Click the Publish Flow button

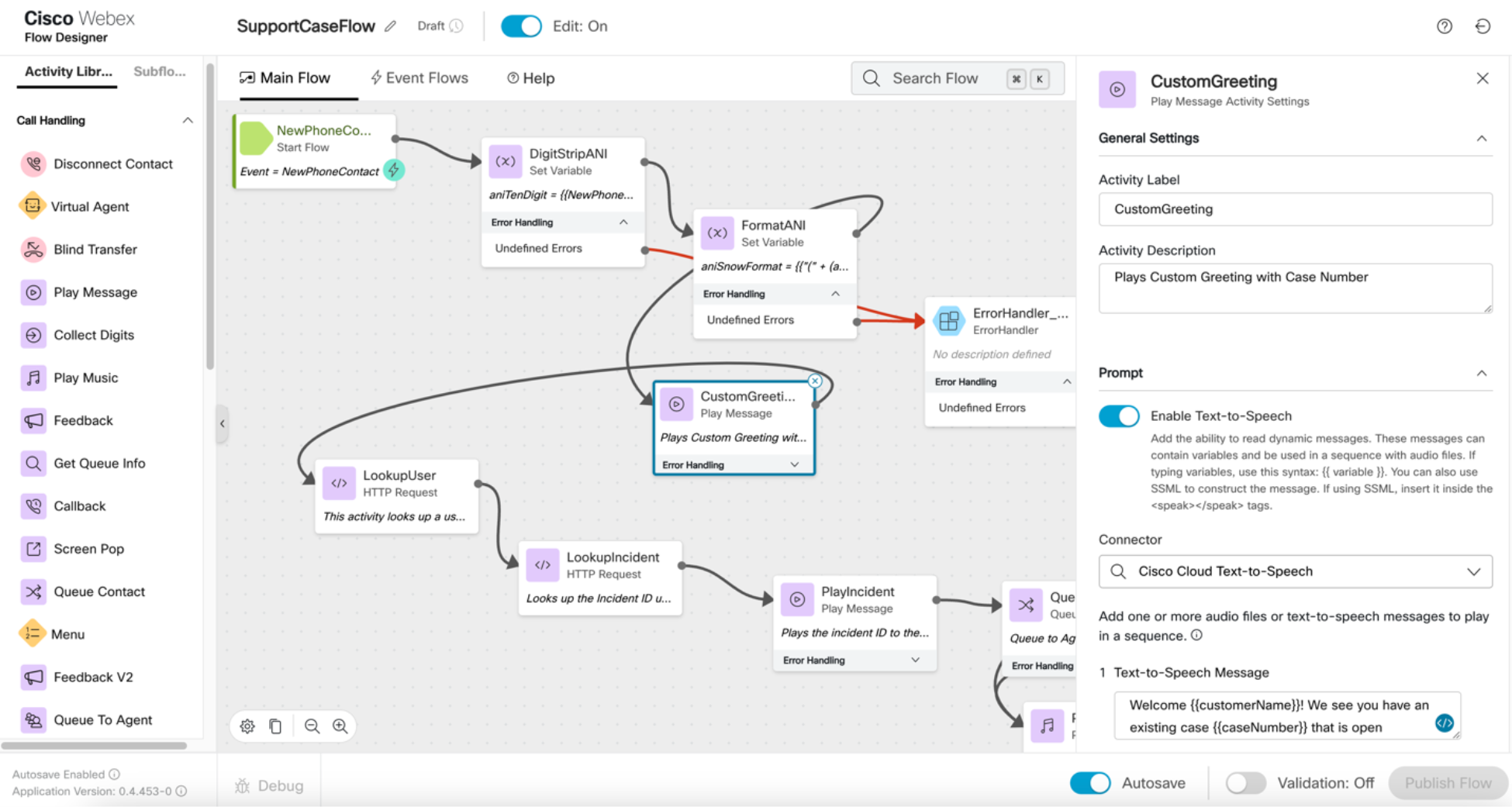[x=1448, y=783]
